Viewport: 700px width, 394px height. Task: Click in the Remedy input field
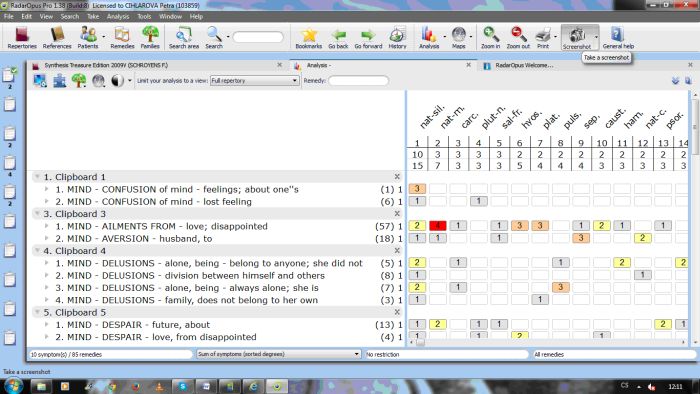358,81
